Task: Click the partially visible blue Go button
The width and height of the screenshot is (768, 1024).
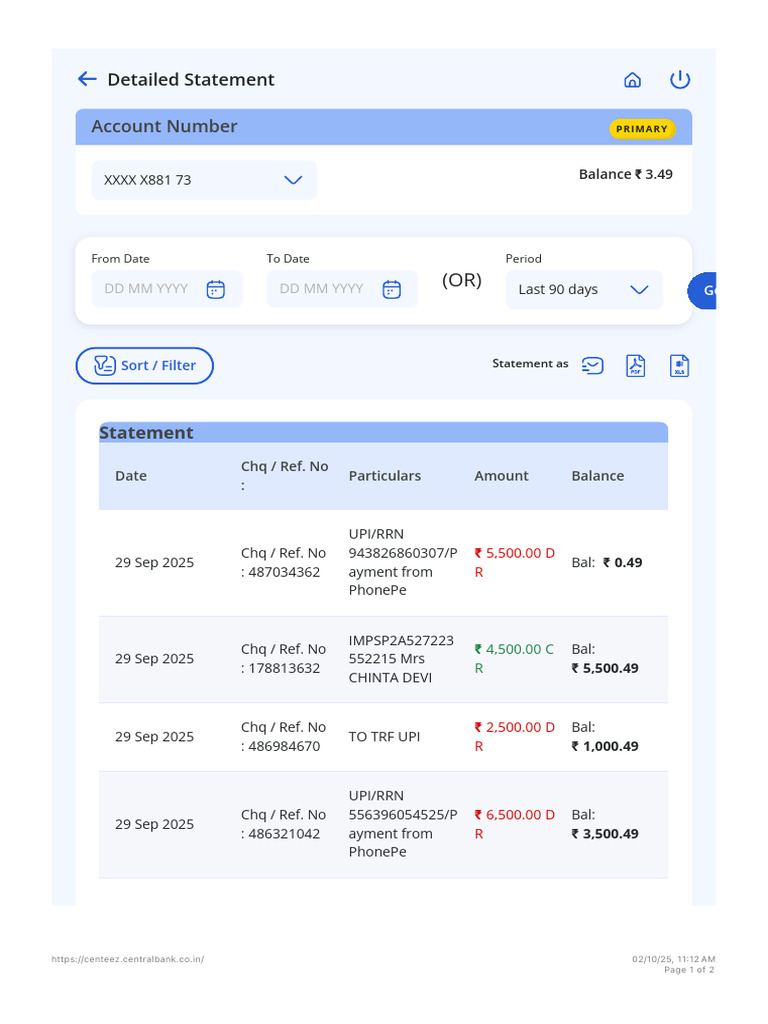Action: point(702,290)
